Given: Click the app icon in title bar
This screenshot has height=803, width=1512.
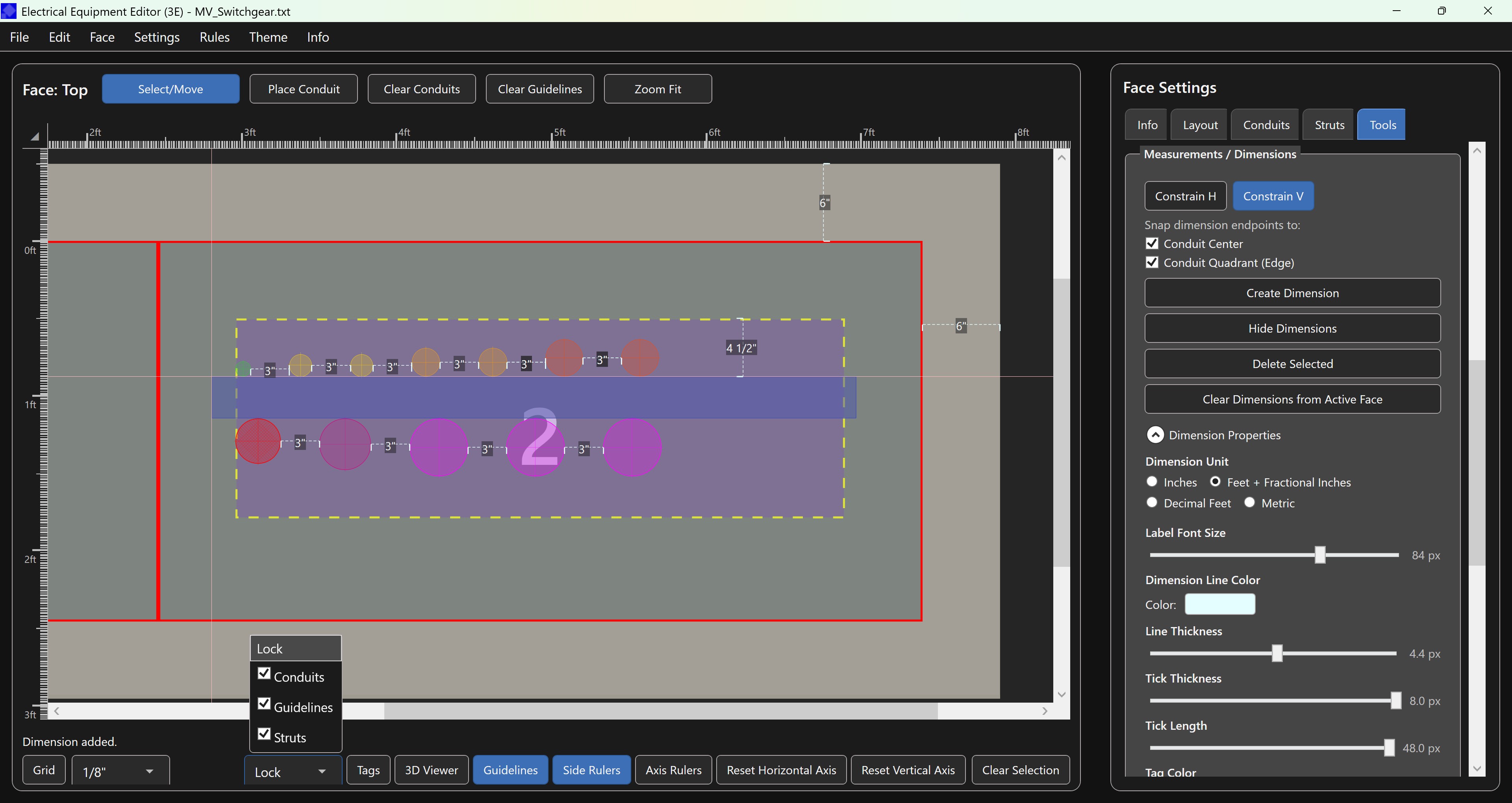Looking at the screenshot, I should [x=9, y=11].
